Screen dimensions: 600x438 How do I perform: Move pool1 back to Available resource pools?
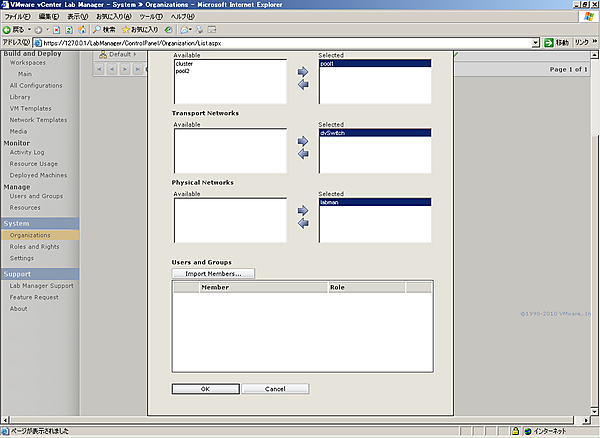point(303,85)
